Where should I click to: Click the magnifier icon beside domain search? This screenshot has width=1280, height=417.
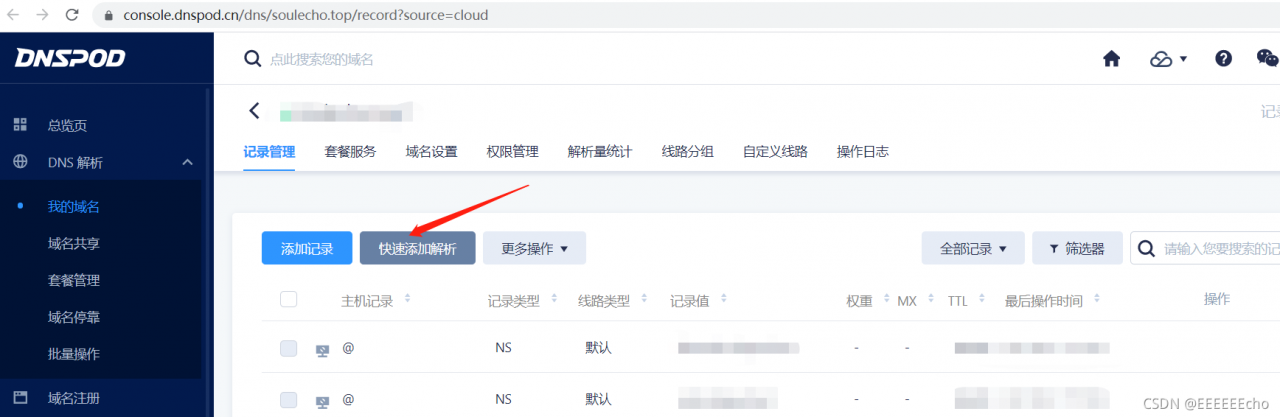click(x=253, y=59)
